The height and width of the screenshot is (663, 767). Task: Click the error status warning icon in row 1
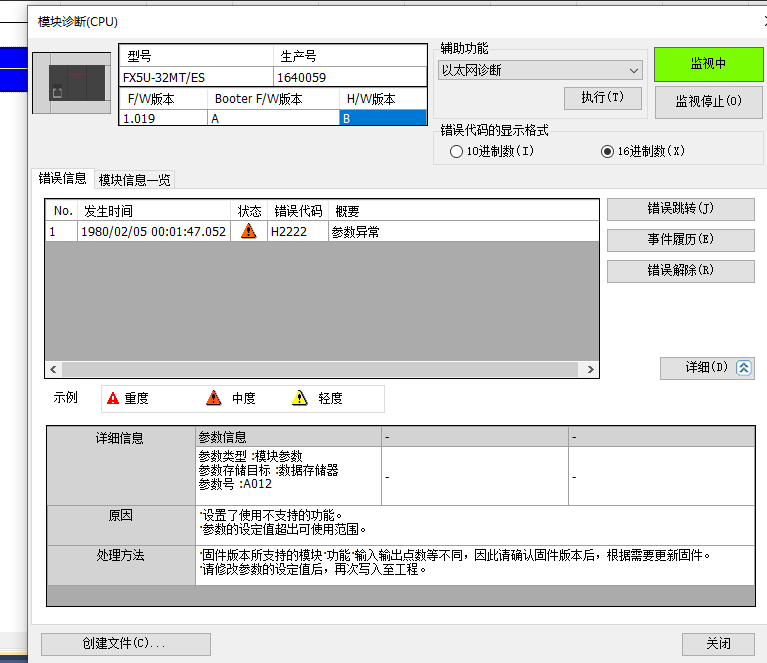click(249, 232)
